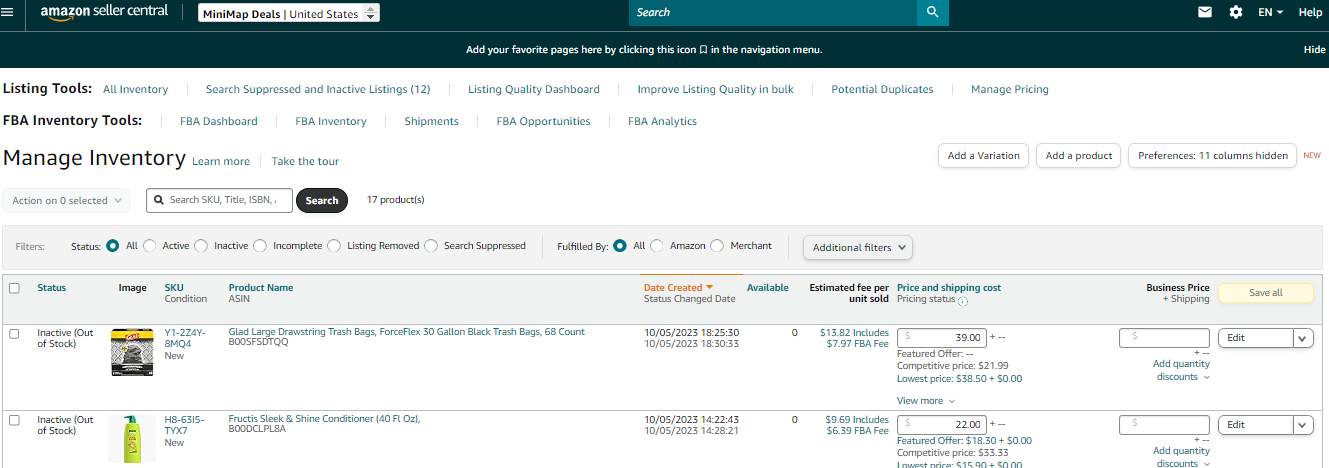
Task: Click the search magnifier button in header
Action: [x=932, y=12]
